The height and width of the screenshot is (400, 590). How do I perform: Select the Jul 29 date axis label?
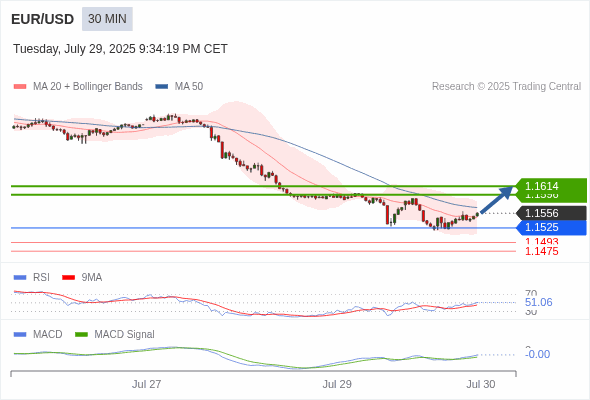pos(337,384)
